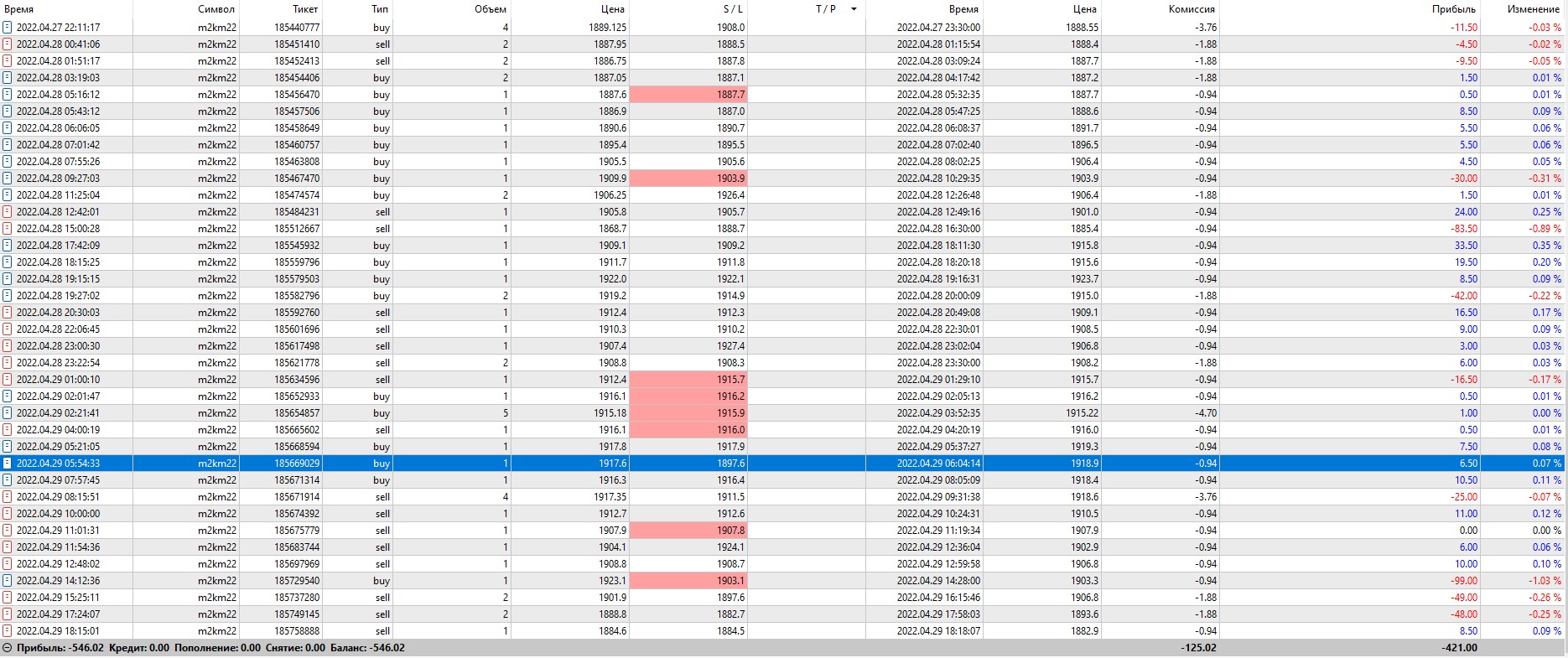Screen dimensions: 1568x658
Task: Click the order icon beside 2022.04.28 06:06:05
Action: pos(8,128)
